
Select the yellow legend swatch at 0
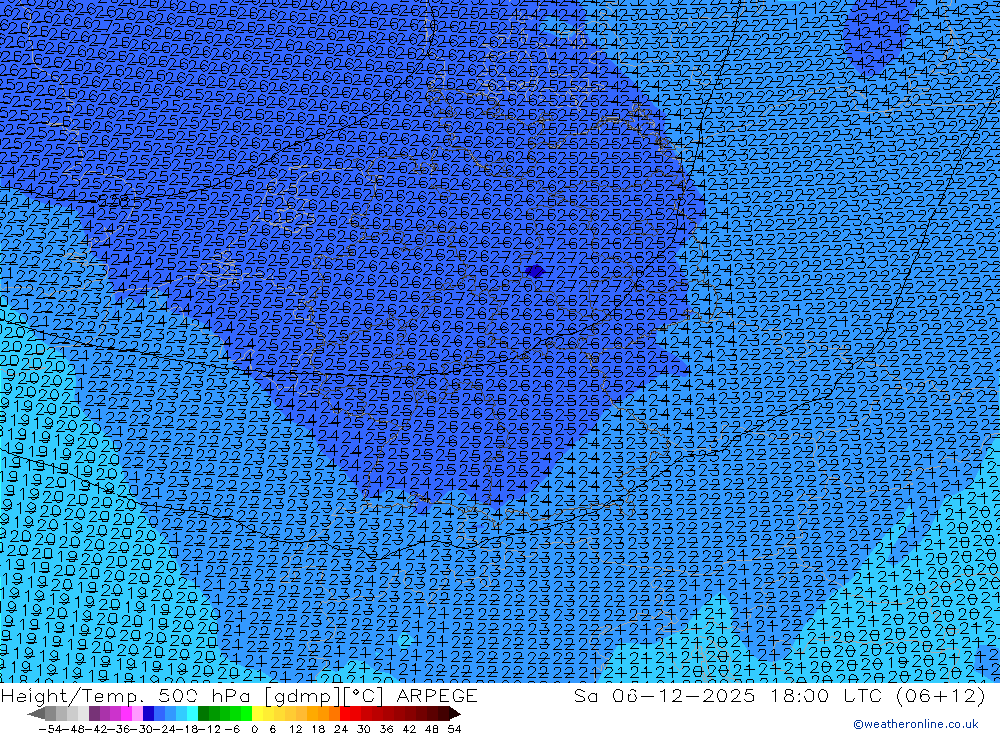[258, 713]
